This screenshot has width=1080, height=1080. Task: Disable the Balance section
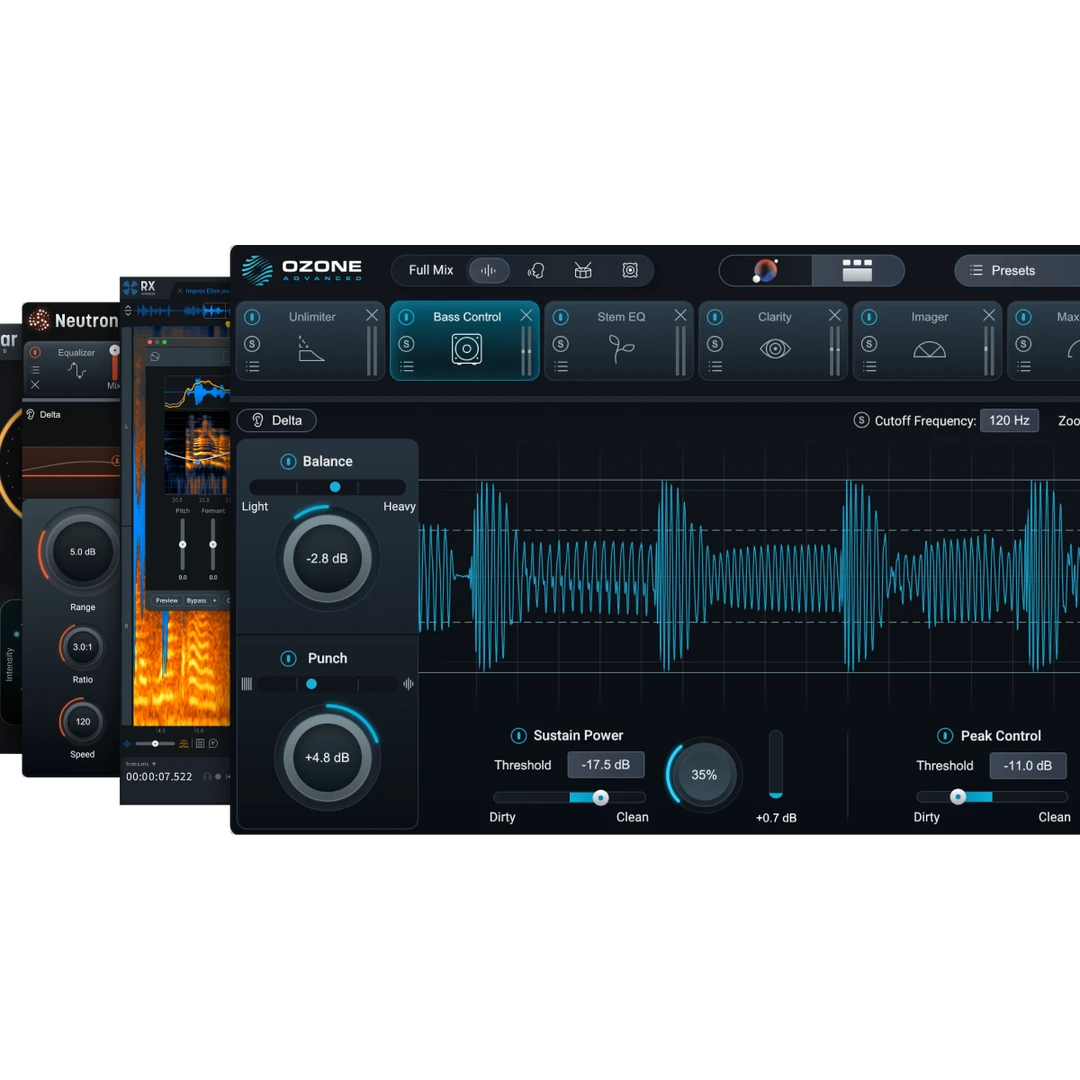(x=288, y=461)
